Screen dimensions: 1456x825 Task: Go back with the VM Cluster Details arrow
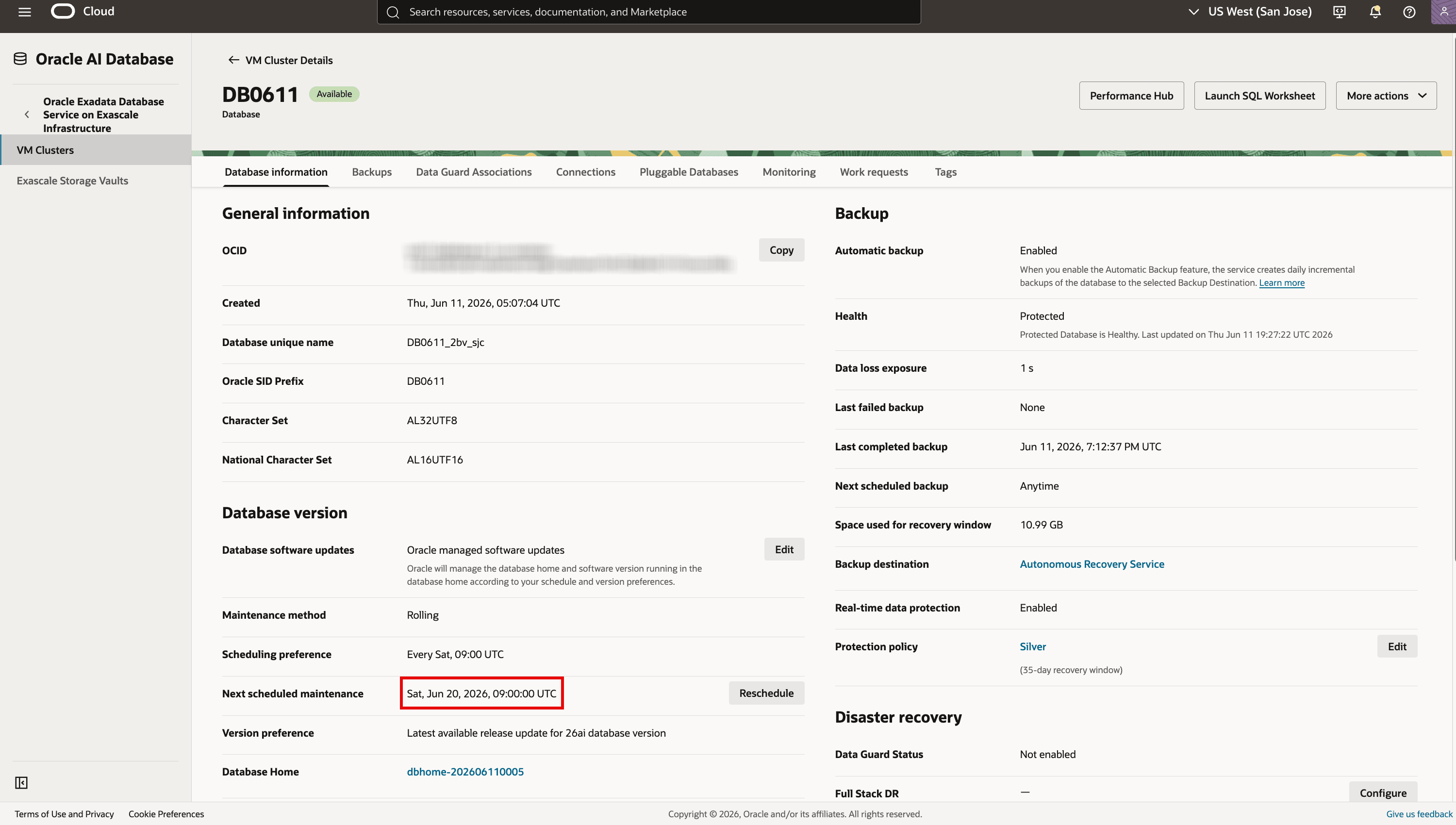(x=233, y=60)
